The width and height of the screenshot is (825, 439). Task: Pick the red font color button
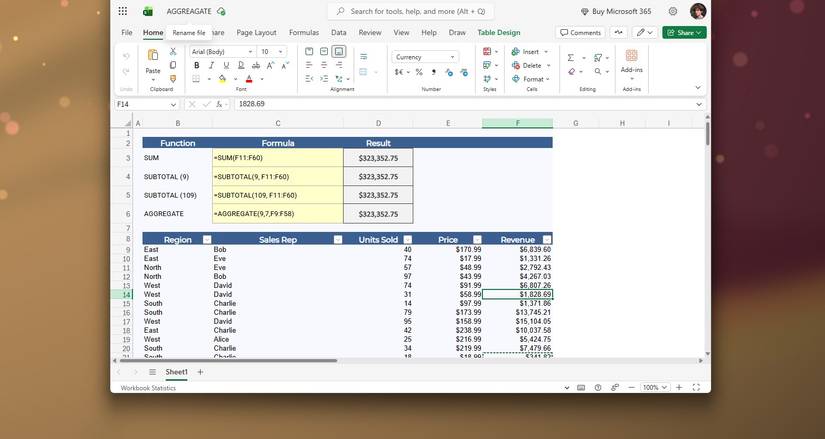point(249,79)
